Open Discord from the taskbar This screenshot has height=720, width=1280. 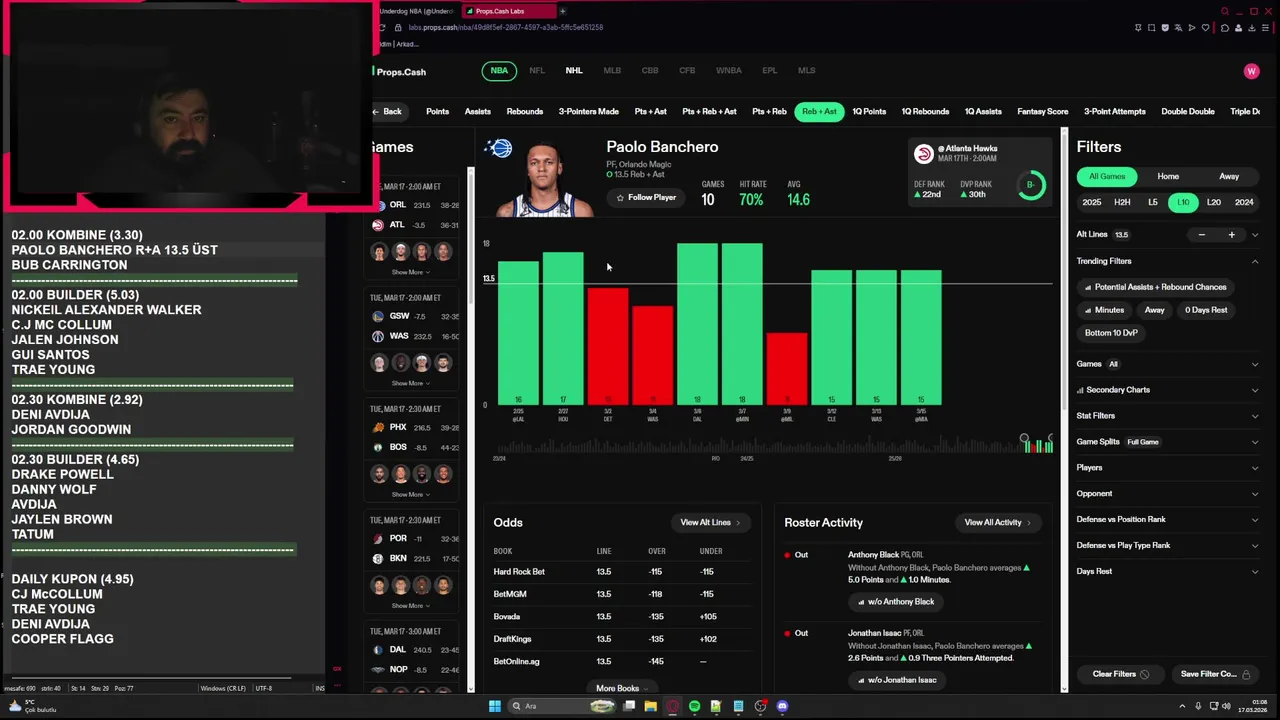(x=782, y=706)
